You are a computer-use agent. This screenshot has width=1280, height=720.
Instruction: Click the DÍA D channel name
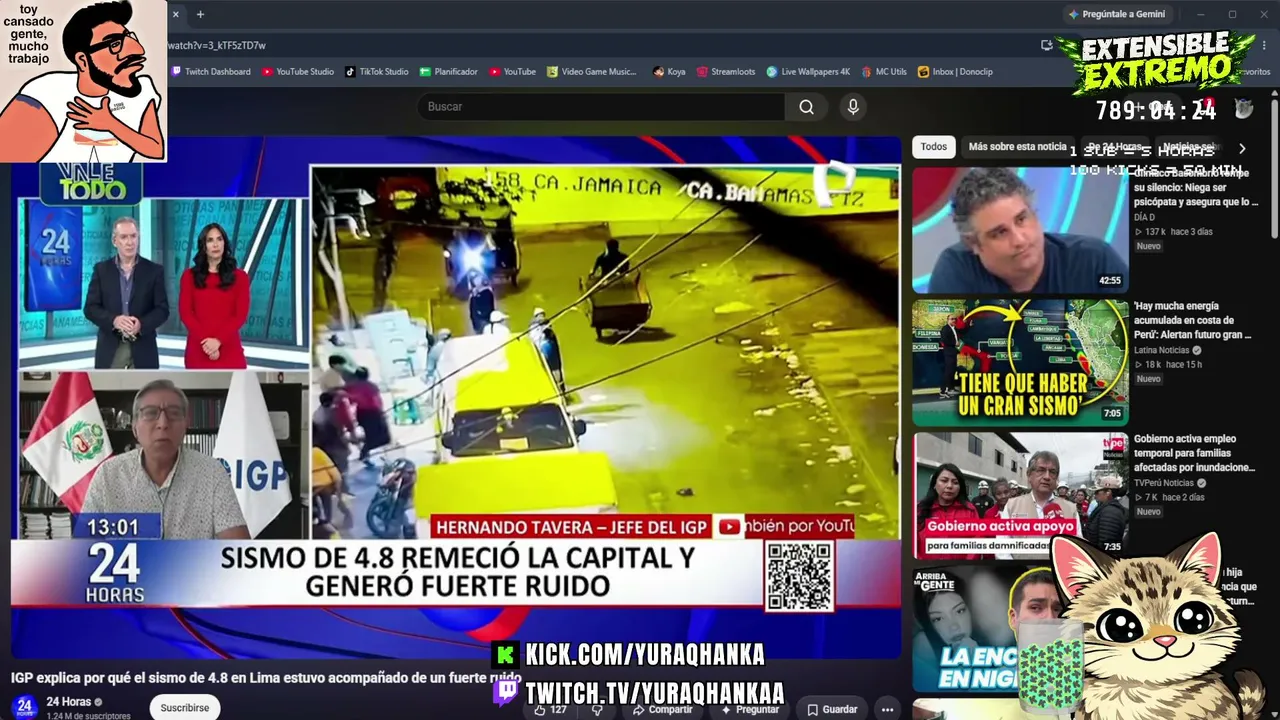pos(1144,217)
